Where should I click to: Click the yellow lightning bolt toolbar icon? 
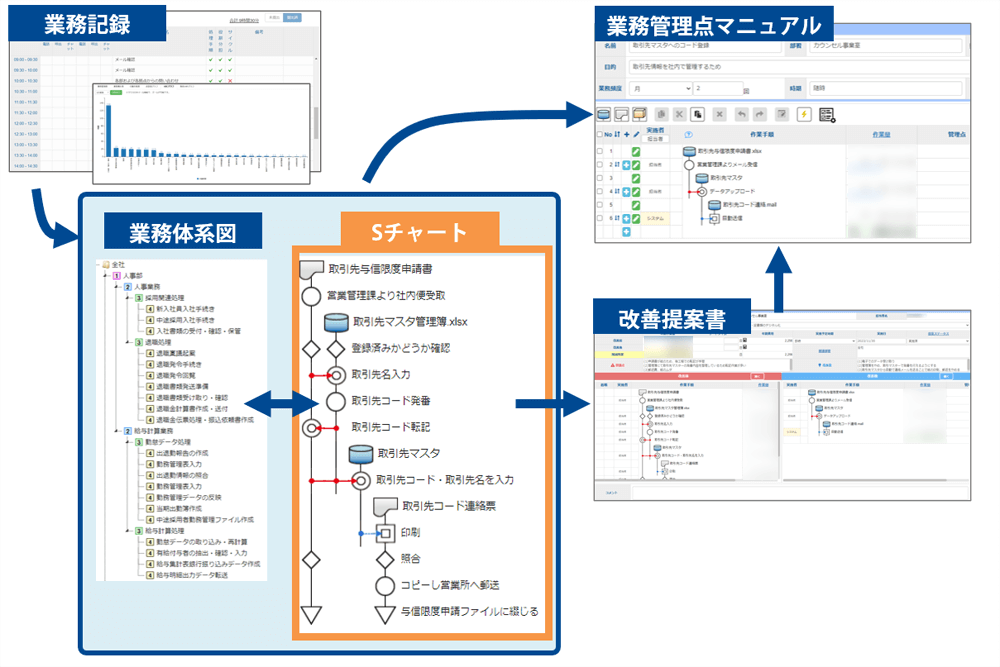pyautogui.click(x=802, y=114)
